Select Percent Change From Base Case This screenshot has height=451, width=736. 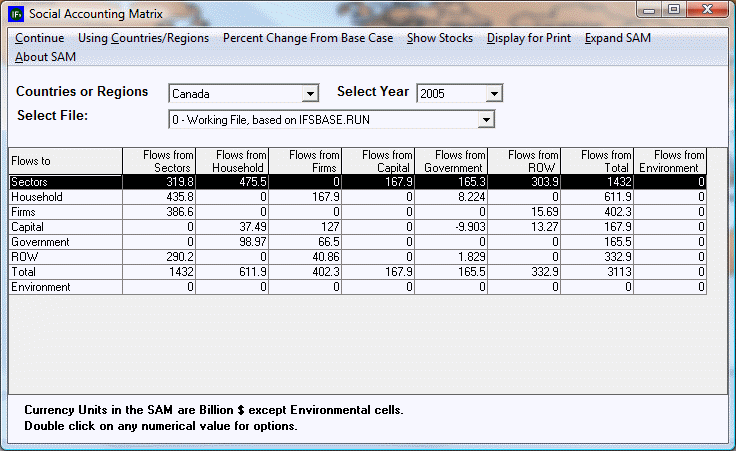[307, 38]
